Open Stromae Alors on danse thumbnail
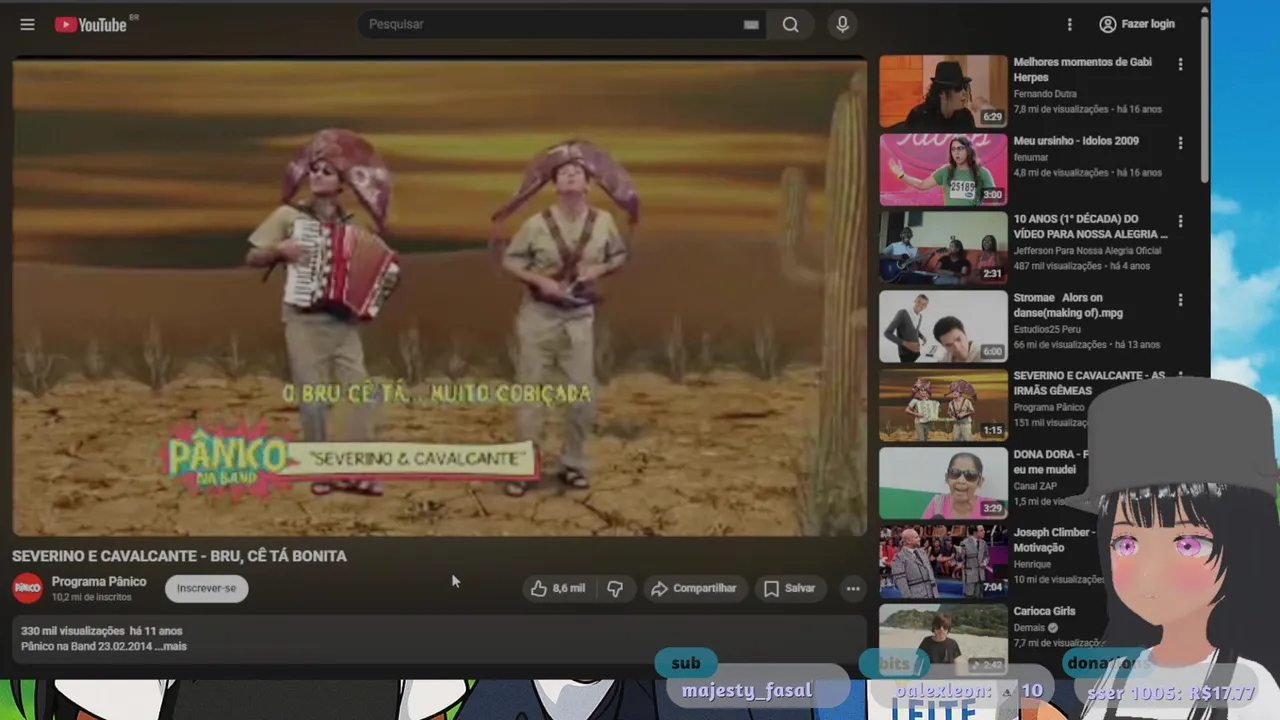Screen dimensions: 1280x720 tap(943, 326)
